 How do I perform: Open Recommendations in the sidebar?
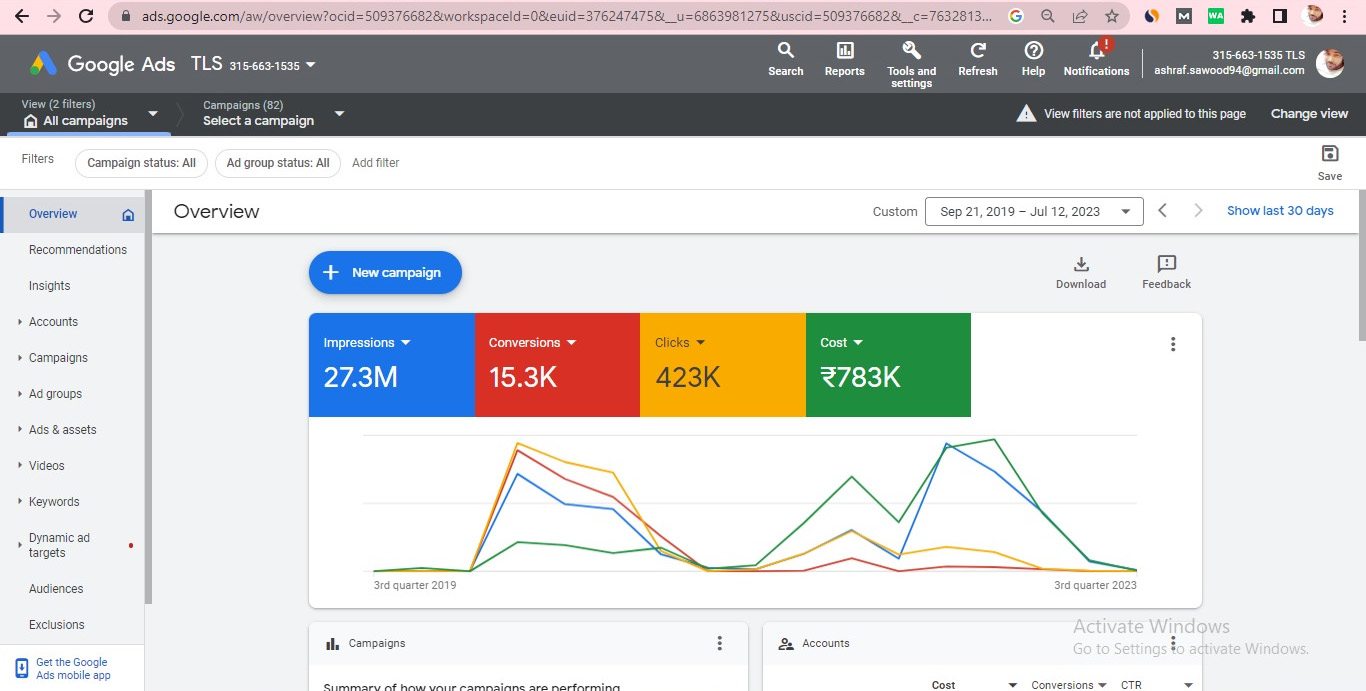point(78,250)
